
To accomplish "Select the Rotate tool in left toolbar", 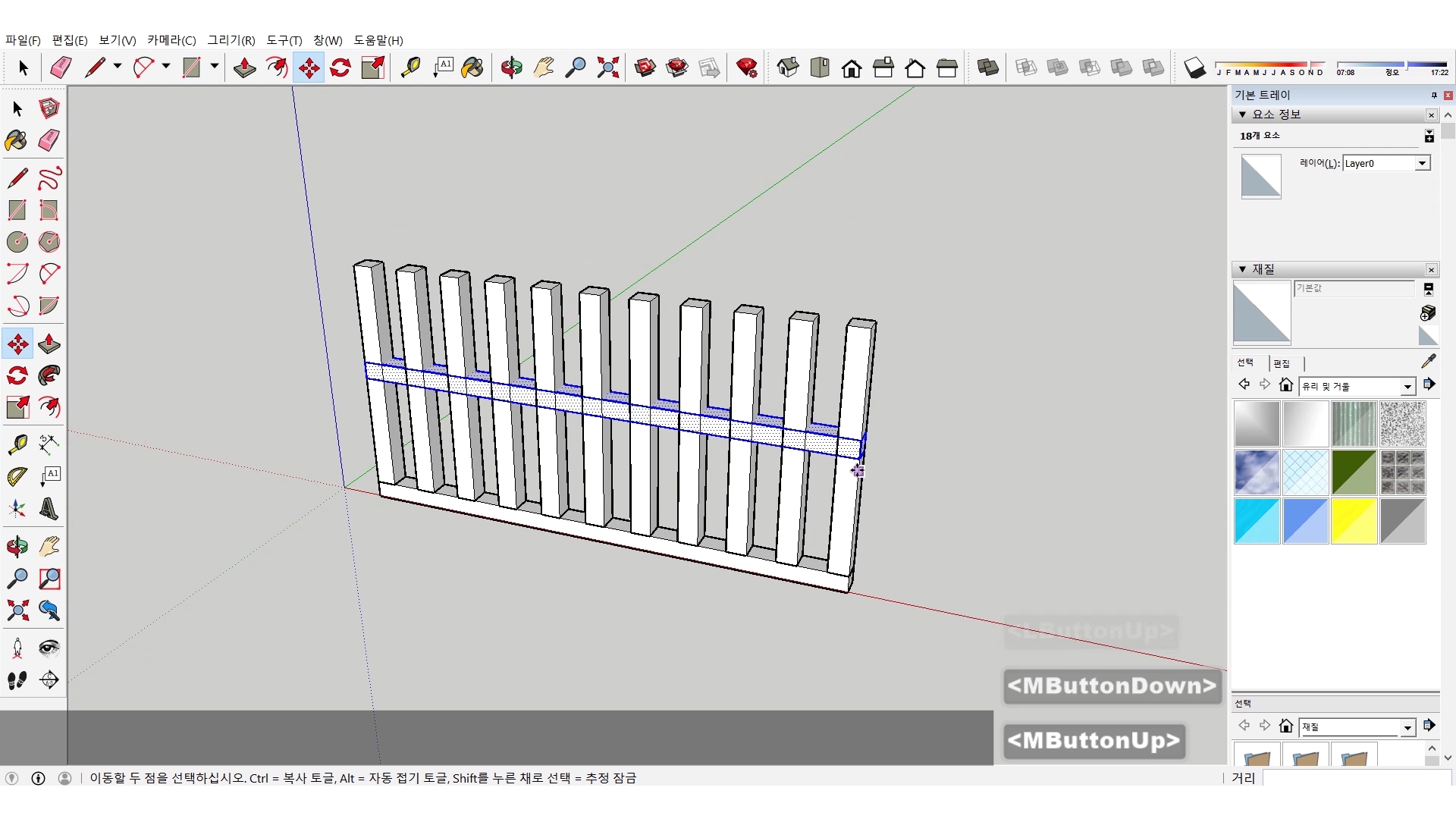I will coord(17,375).
